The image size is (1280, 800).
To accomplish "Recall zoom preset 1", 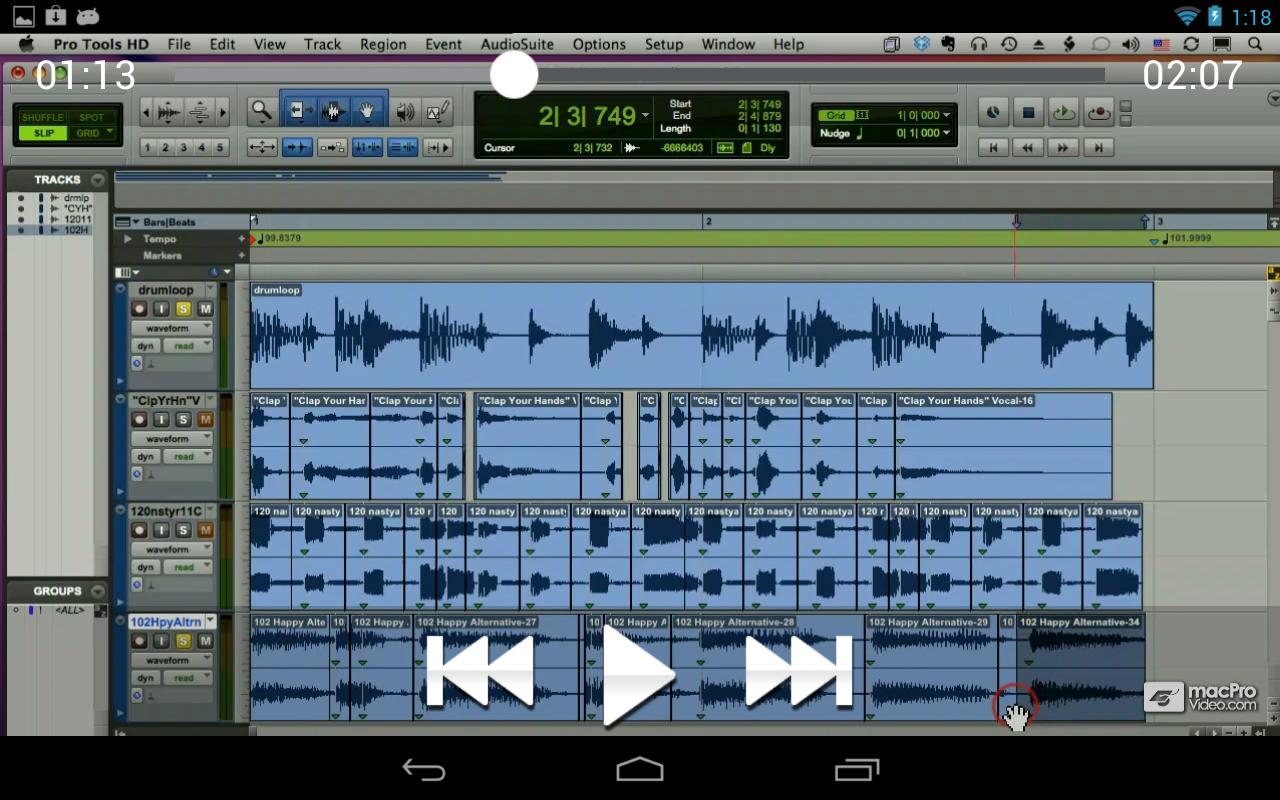I will coord(147,148).
